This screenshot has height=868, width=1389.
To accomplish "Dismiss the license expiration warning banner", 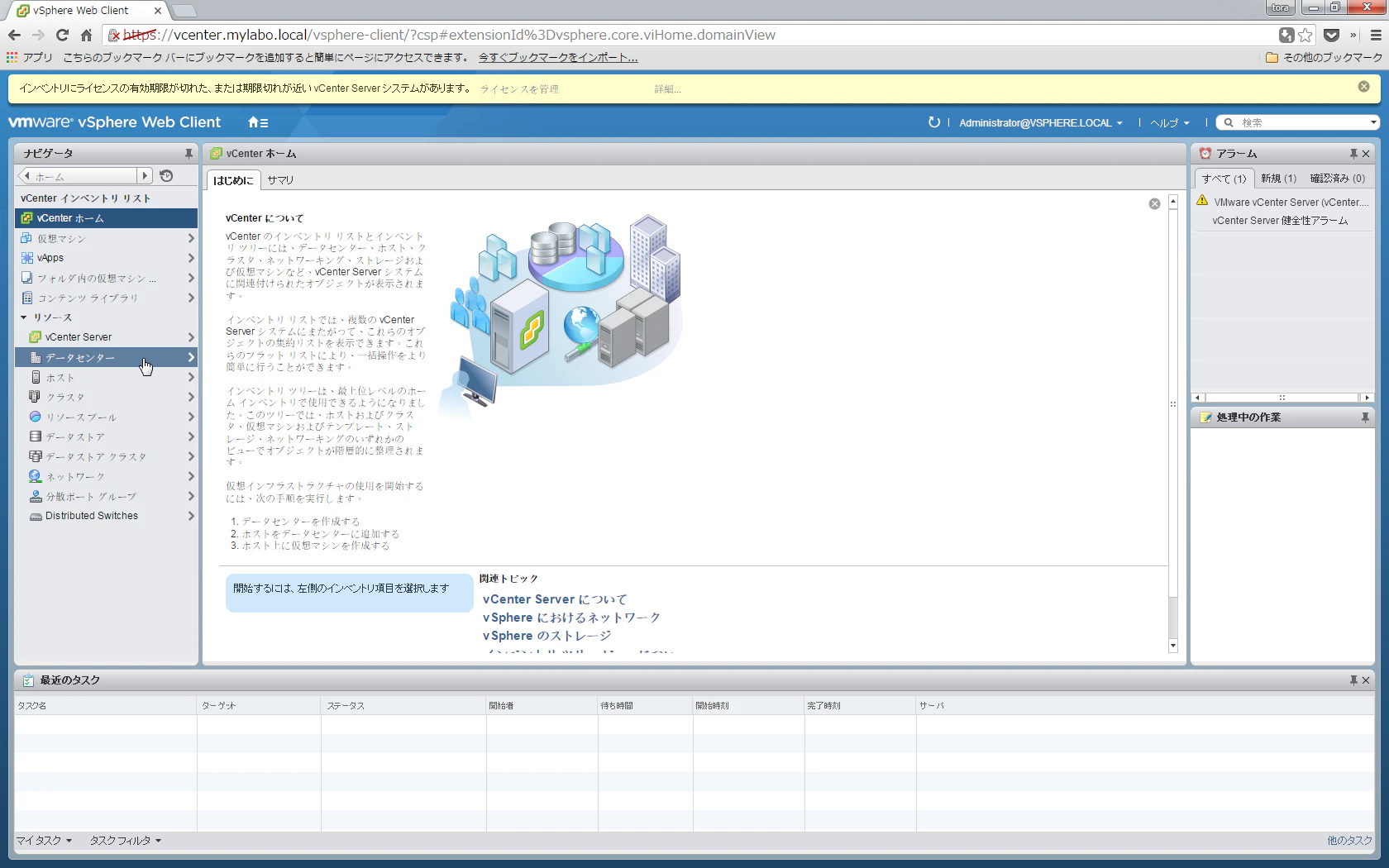I will [1364, 87].
